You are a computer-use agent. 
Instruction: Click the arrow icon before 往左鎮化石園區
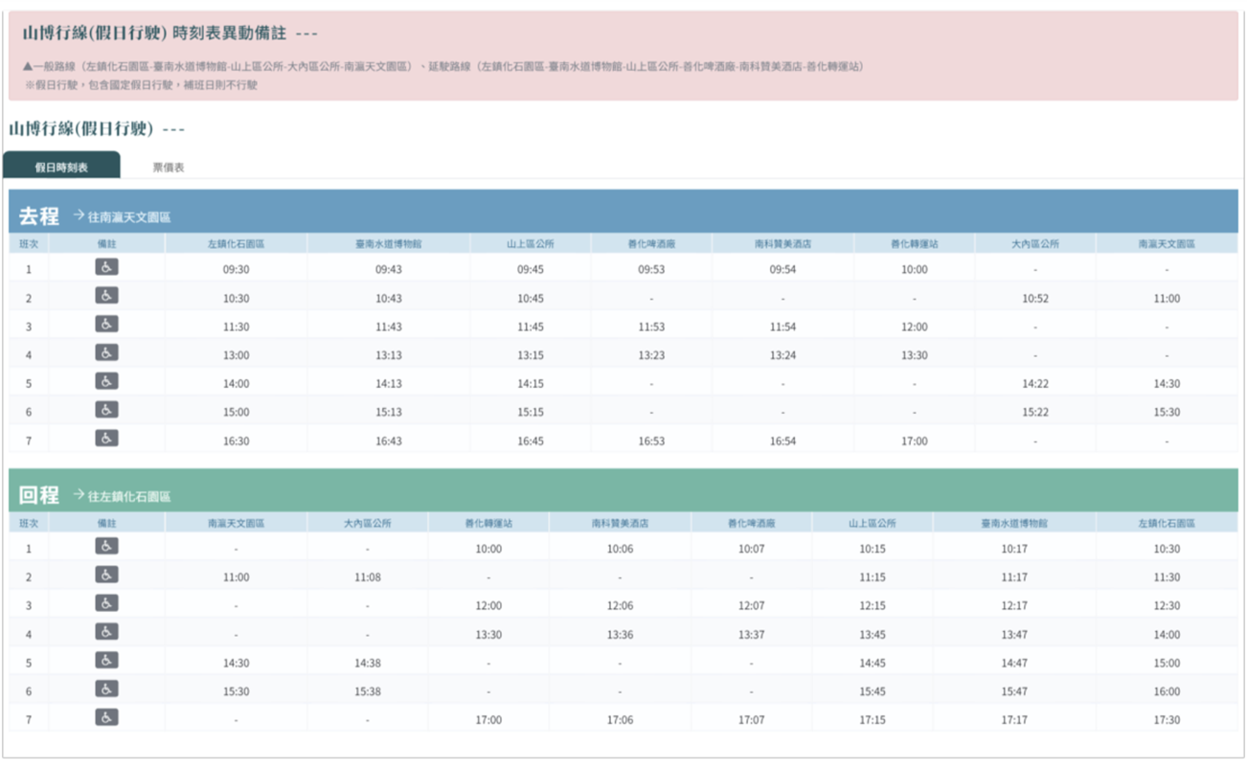[x=79, y=495]
